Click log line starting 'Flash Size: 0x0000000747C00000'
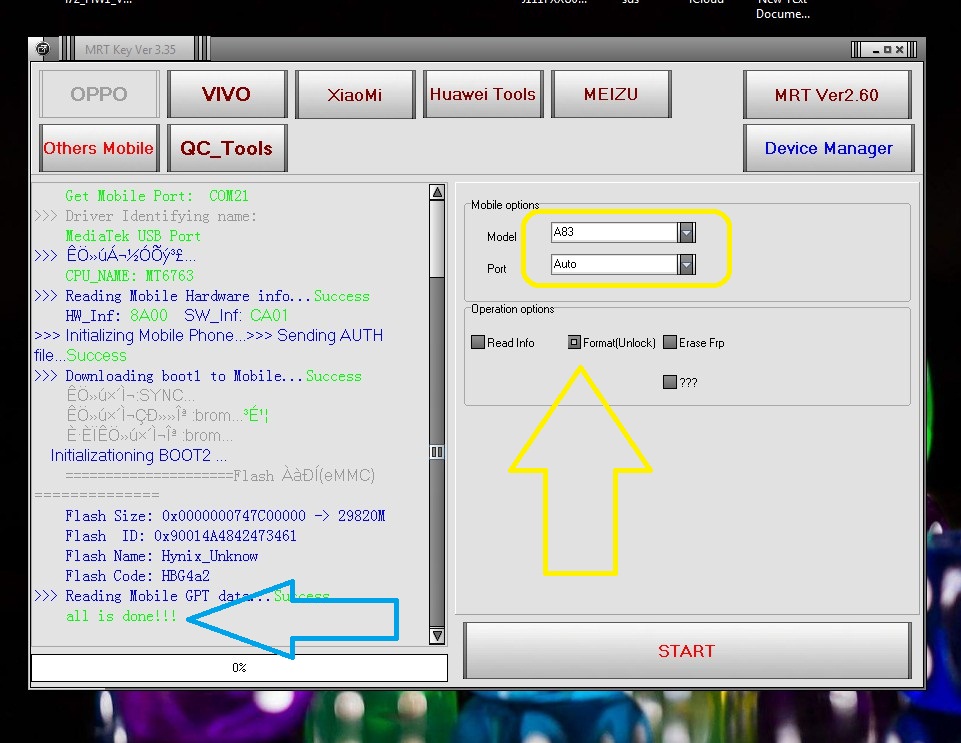This screenshot has width=961, height=743. coord(225,516)
